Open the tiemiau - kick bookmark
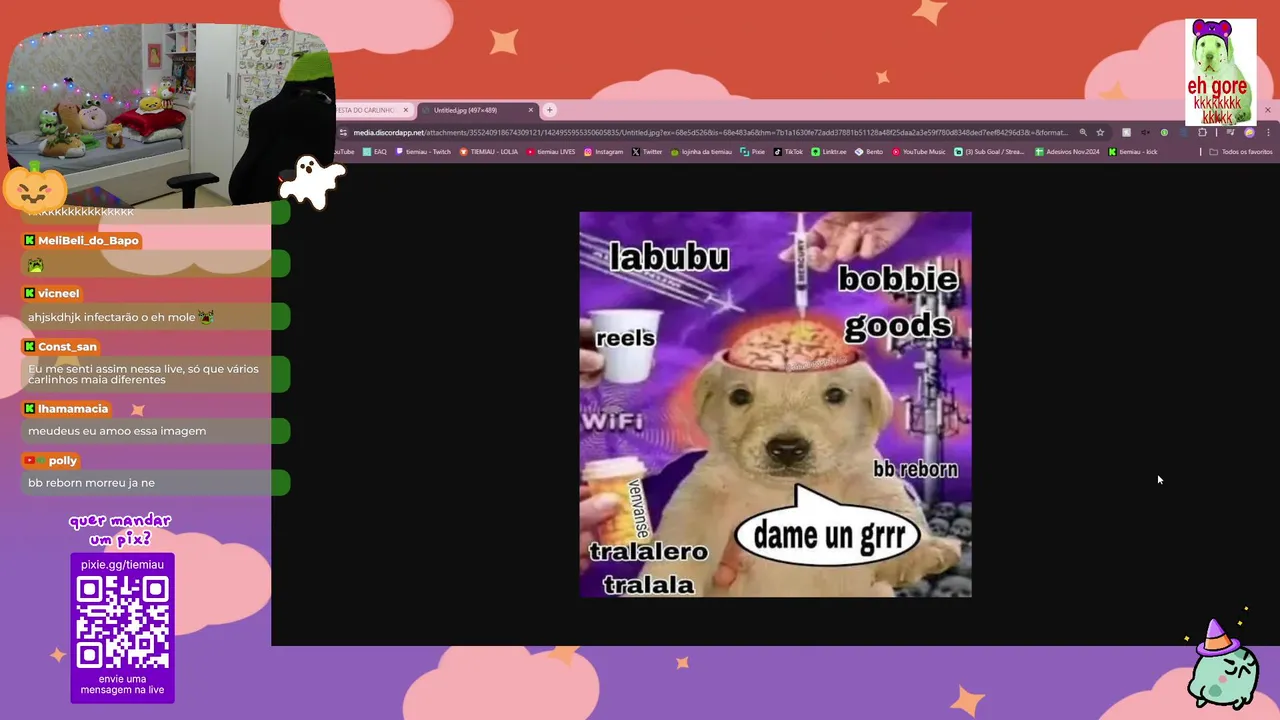 [1133, 152]
